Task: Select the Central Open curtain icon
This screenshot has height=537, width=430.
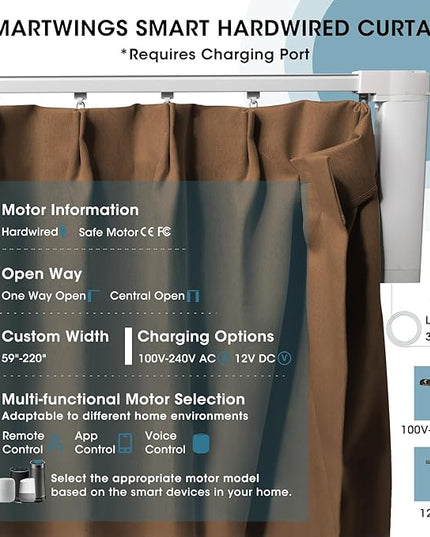Action: coord(193,296)
